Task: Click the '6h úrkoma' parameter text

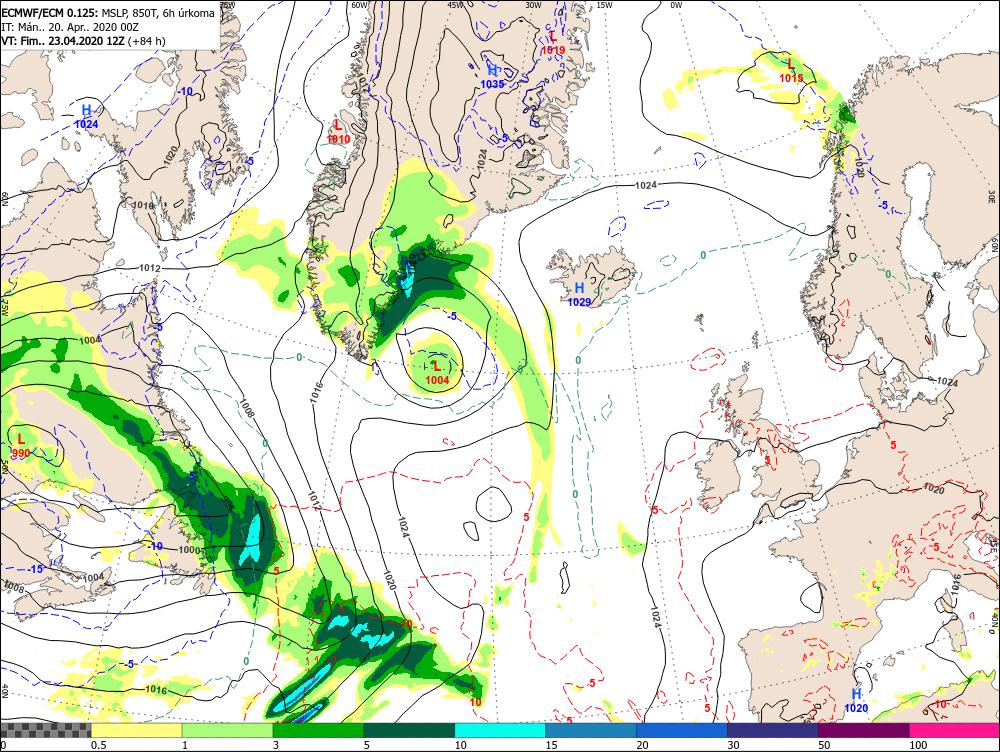Action: pos(189,13)
